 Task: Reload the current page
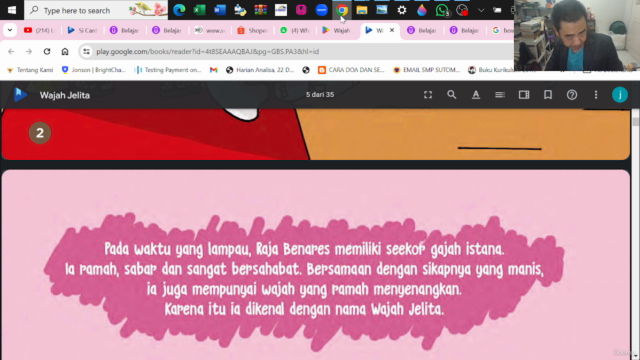tap(47, 51)
